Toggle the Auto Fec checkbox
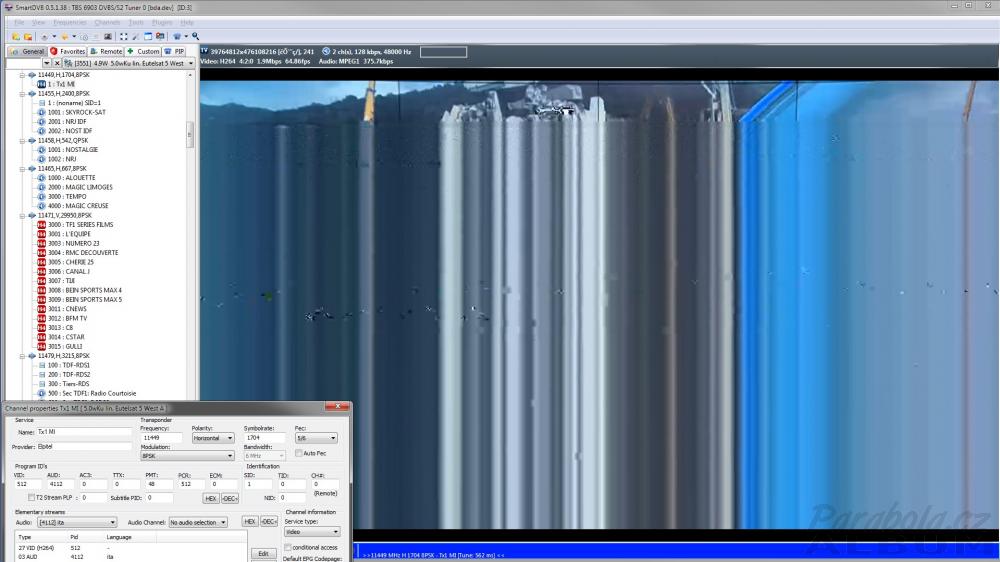The height and width of the screenshot is (562, 1000). pos(298,453)
